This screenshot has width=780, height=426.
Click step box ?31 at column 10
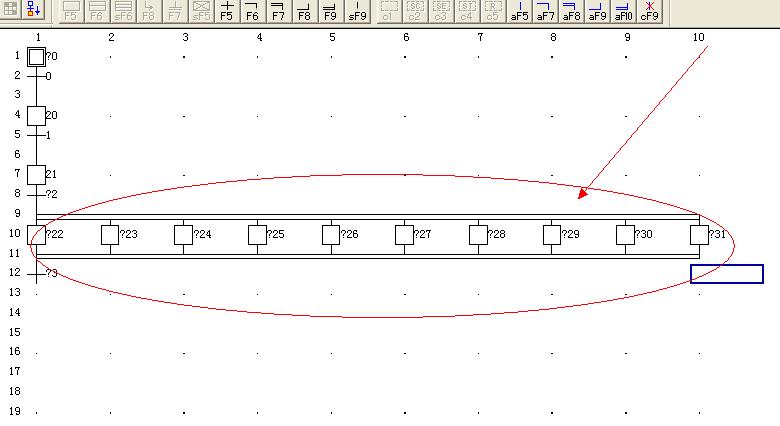699,234
